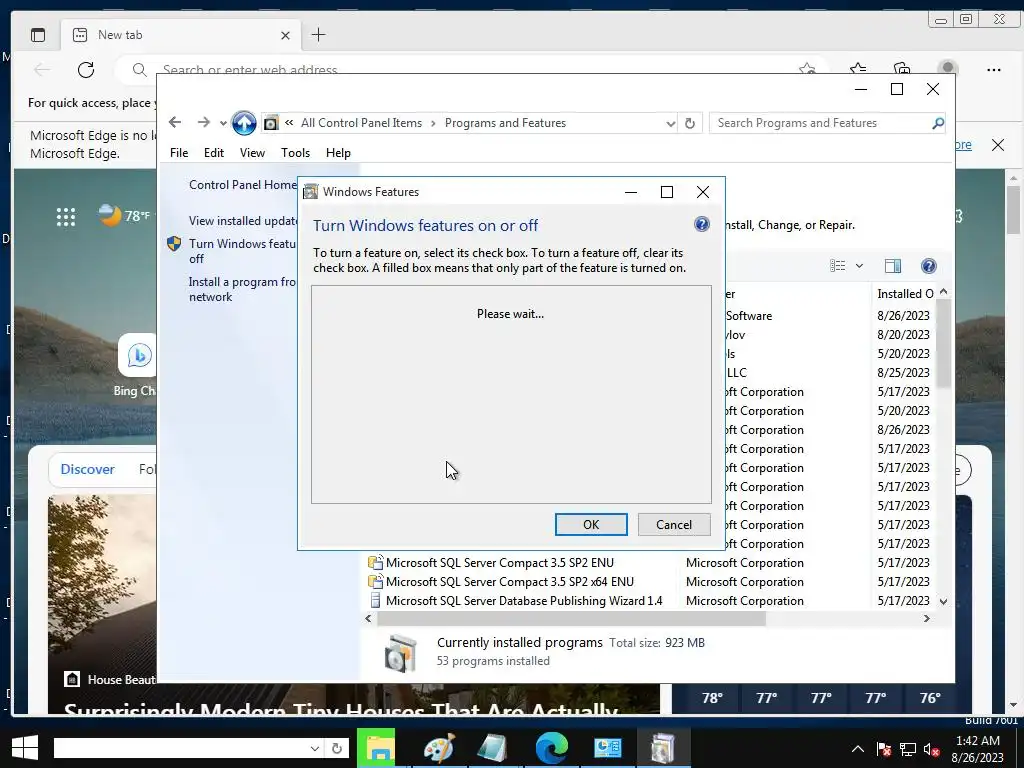The height and width of the screenshot is (768, 1024).
Task: Click the up-level blue arrow icon
Action: pos(244,123)
